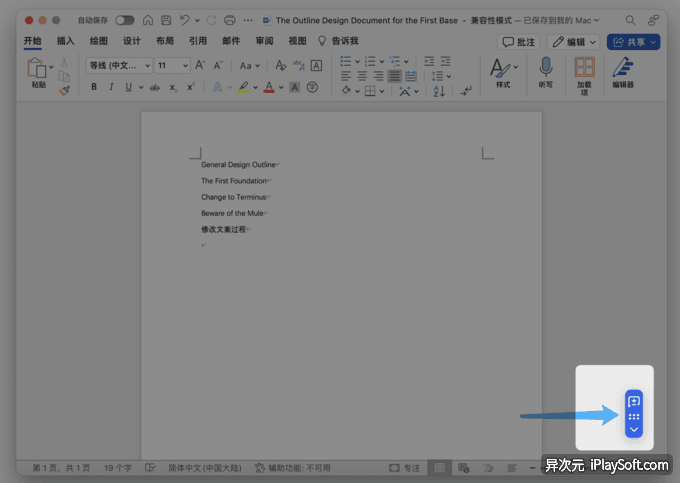Switch to the 引用 tab
This screenshot has height=483, width=680.
click(x=198, y=41)
